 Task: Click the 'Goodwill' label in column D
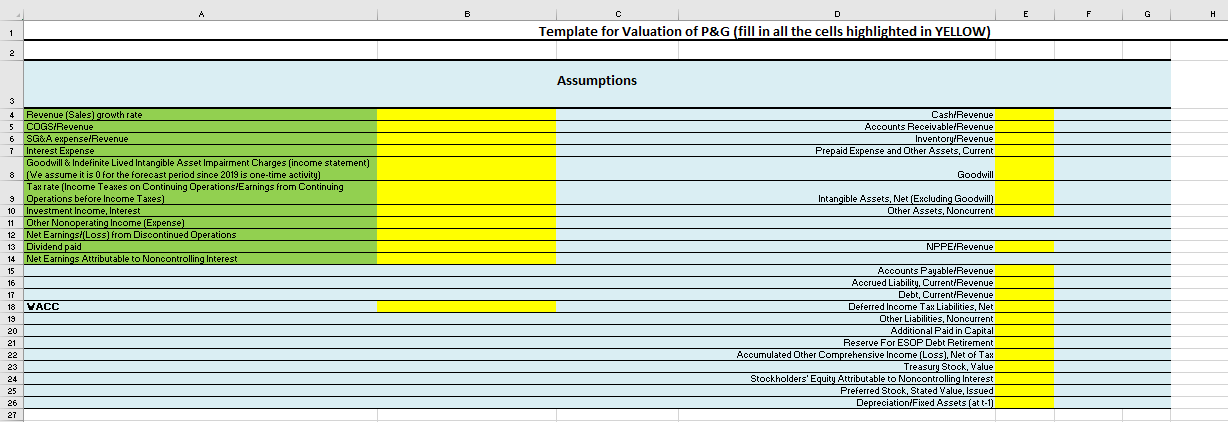(838, 169)
